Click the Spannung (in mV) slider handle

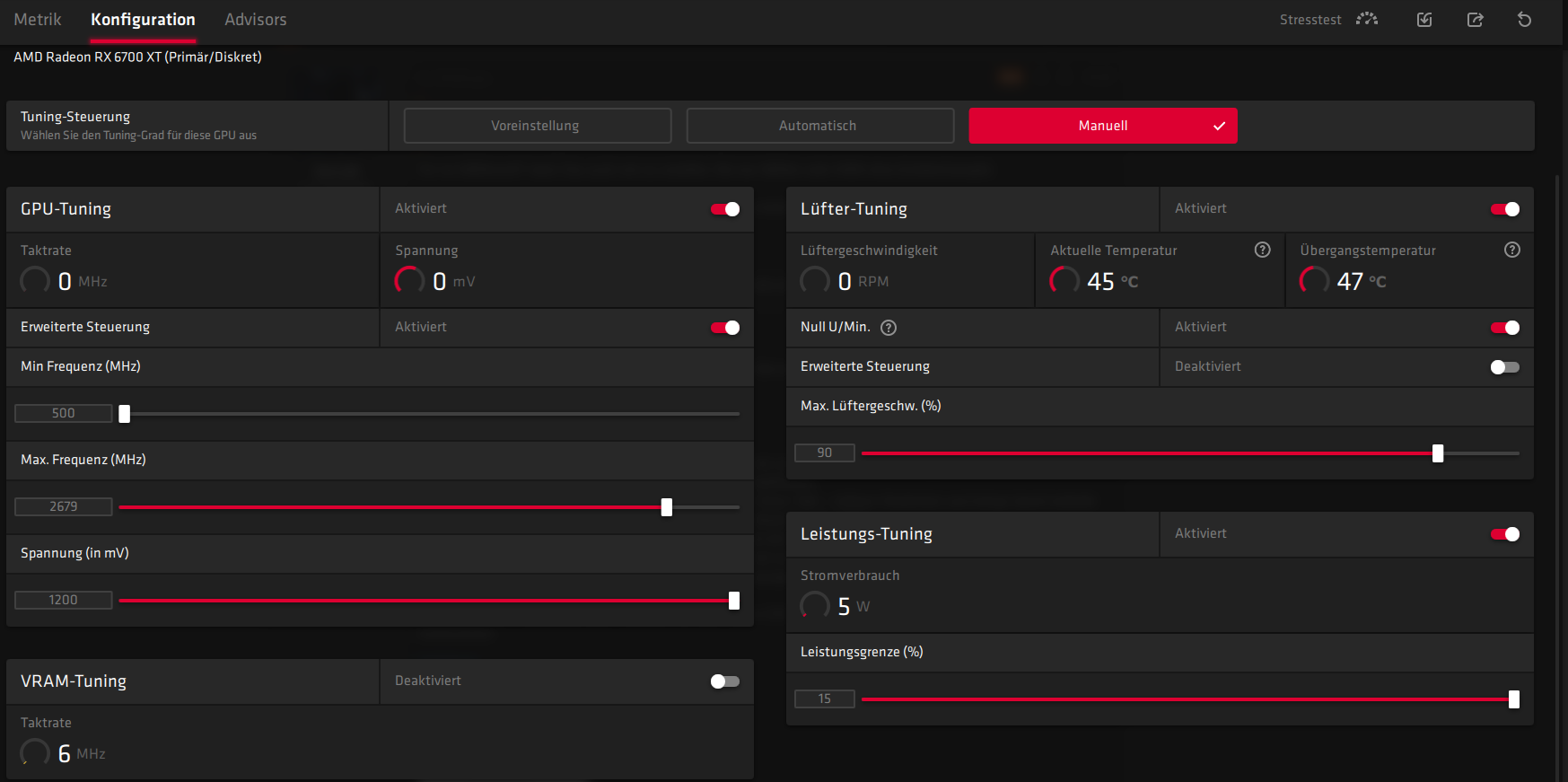(734, 601)
